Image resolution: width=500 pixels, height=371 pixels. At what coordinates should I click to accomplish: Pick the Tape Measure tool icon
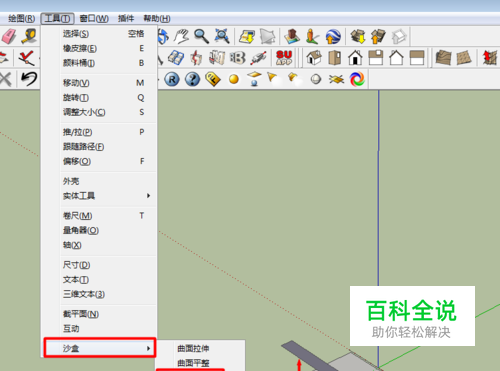[x=29, y=36]
